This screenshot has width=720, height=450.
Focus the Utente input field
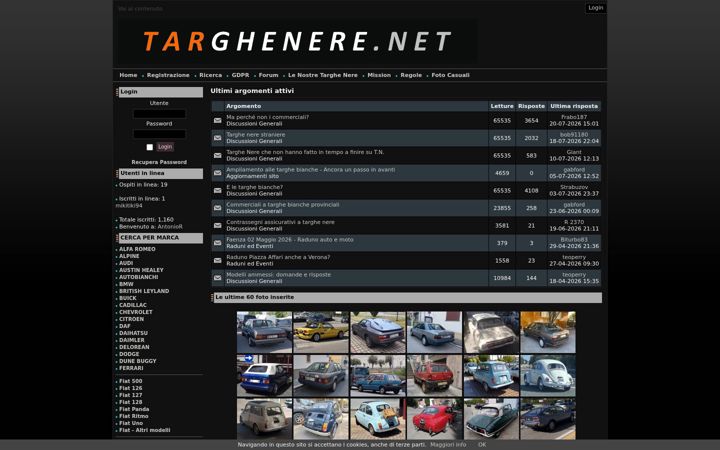pos(159,113)
